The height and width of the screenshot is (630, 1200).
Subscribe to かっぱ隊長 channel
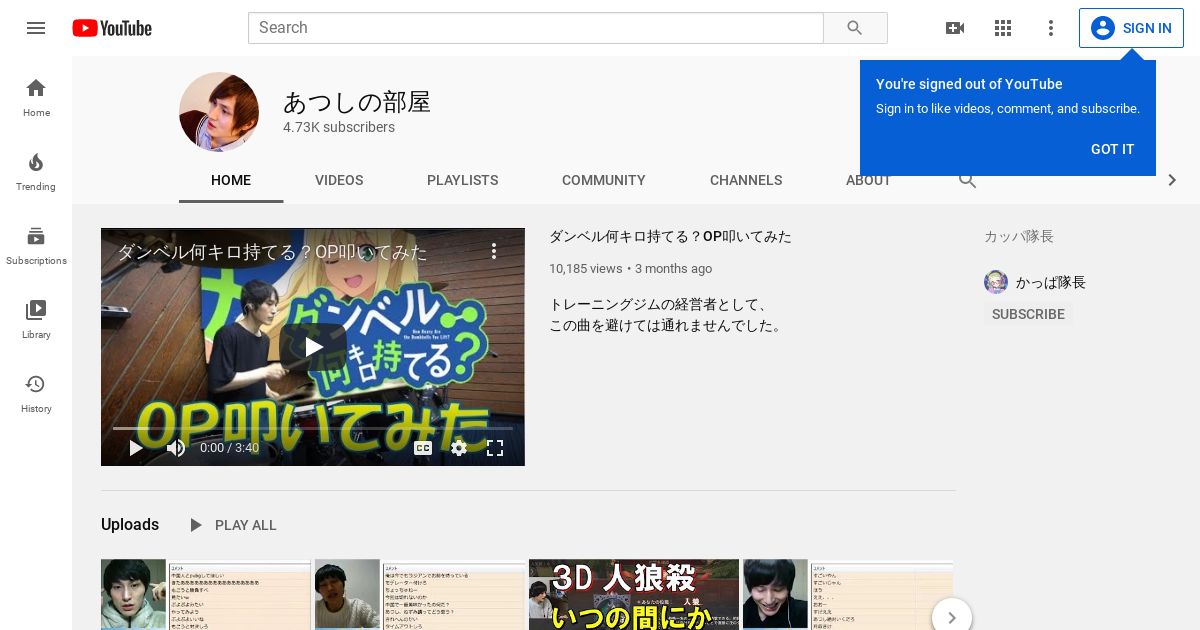click(1028, 314)
